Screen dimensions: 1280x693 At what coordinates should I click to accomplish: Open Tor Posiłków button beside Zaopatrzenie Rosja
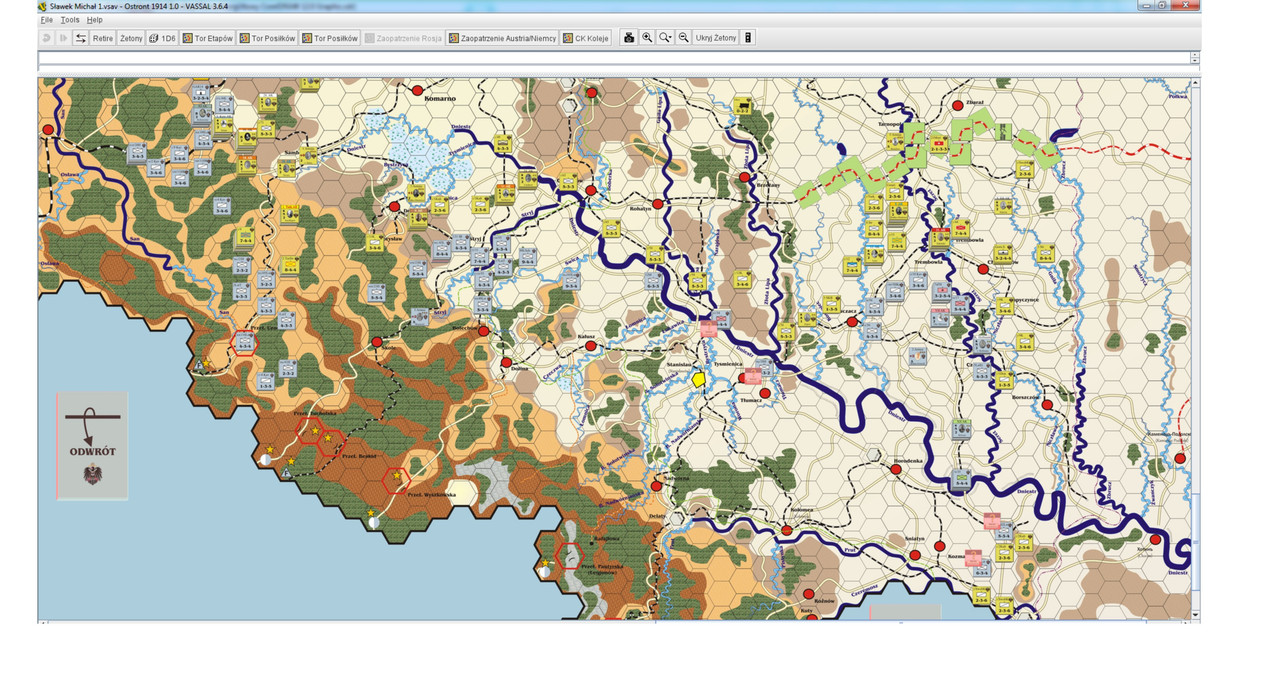[x=330, y=38]
